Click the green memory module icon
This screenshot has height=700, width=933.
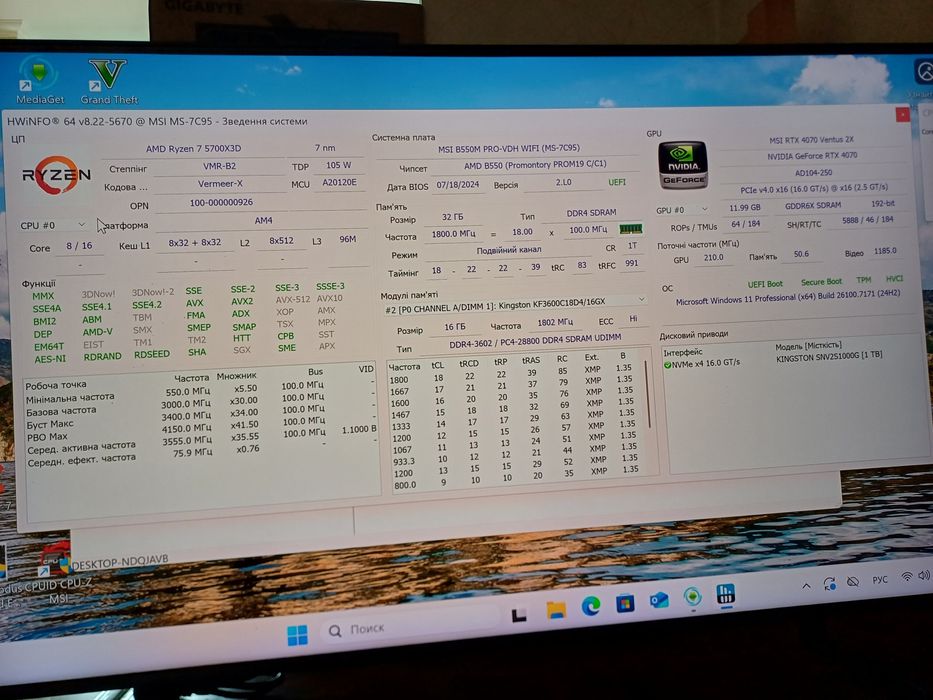(630, 229)
